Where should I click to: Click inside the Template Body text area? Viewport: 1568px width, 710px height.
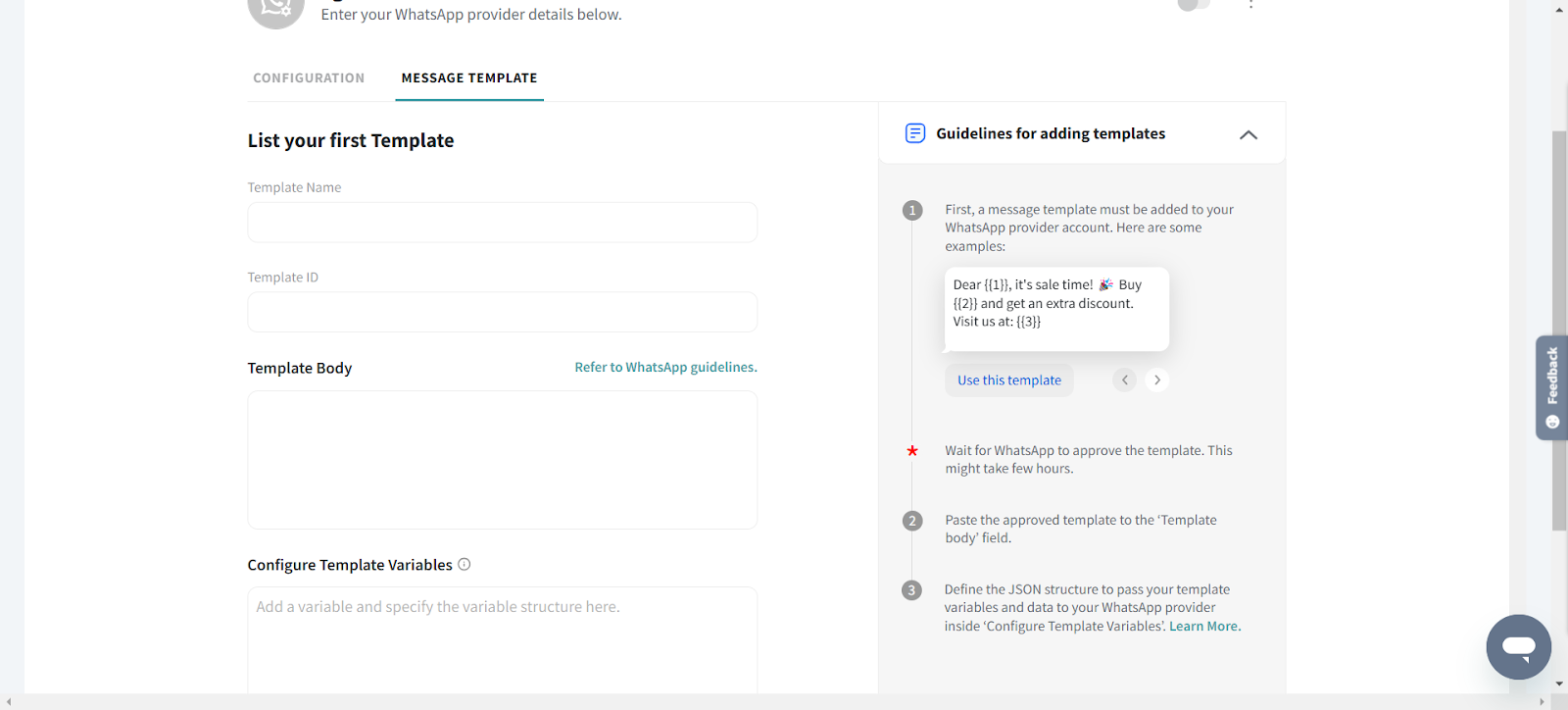(502, 460)
